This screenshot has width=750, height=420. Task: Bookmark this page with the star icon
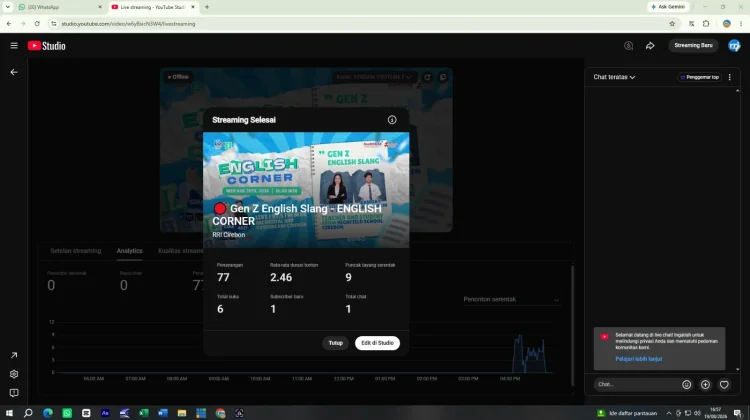tap(672, 23)
